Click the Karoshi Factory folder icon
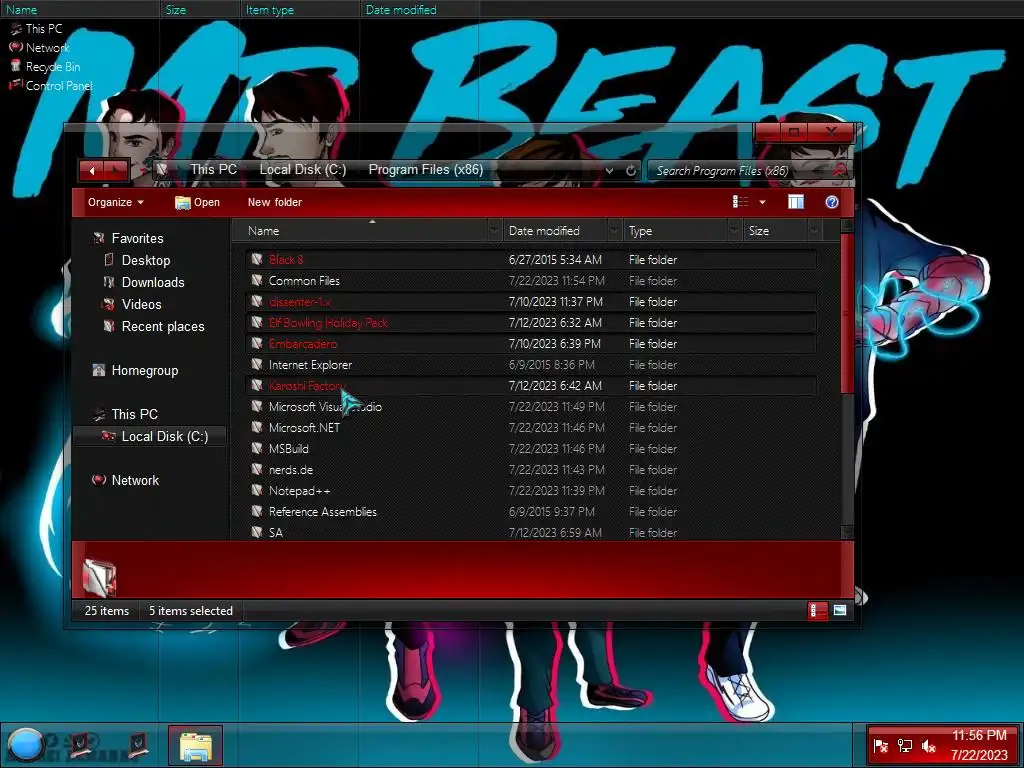The image size is (1024, 768). [257, 385]
